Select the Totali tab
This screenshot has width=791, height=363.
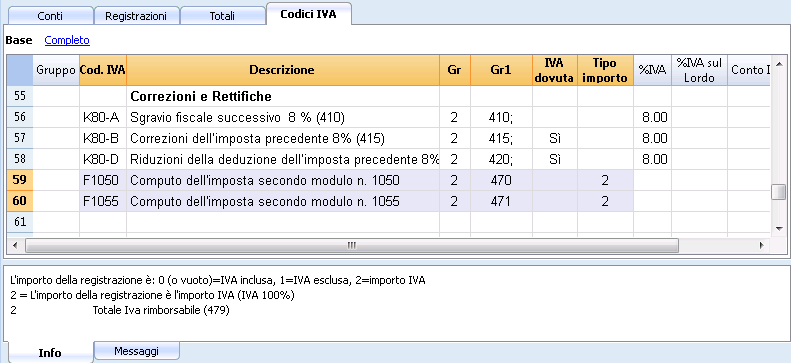click(x=222, y=16)
